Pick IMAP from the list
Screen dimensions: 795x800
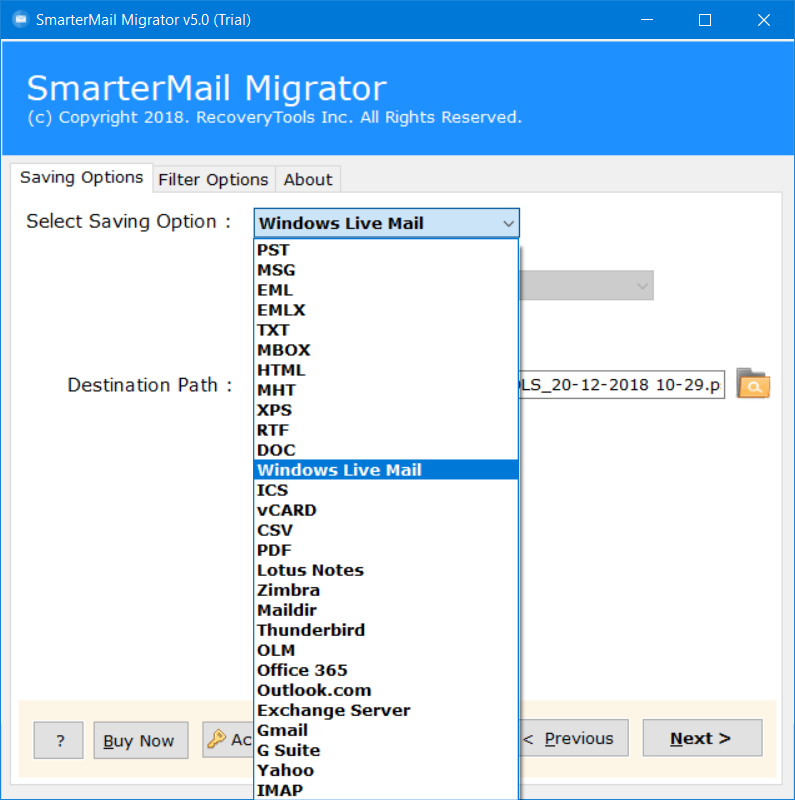tap(386, 790)
